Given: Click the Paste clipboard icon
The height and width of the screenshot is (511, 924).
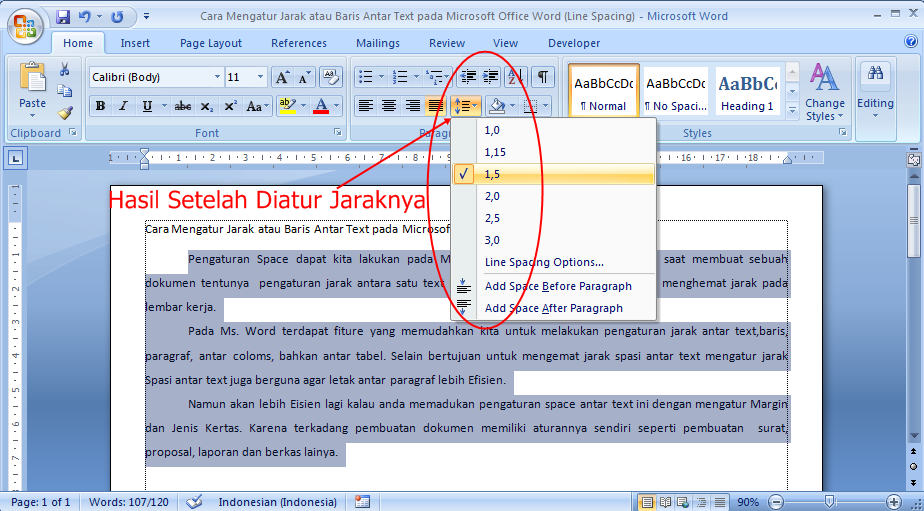Looking at the screenshot, I should pyautogui.click(x=32, y=77).
